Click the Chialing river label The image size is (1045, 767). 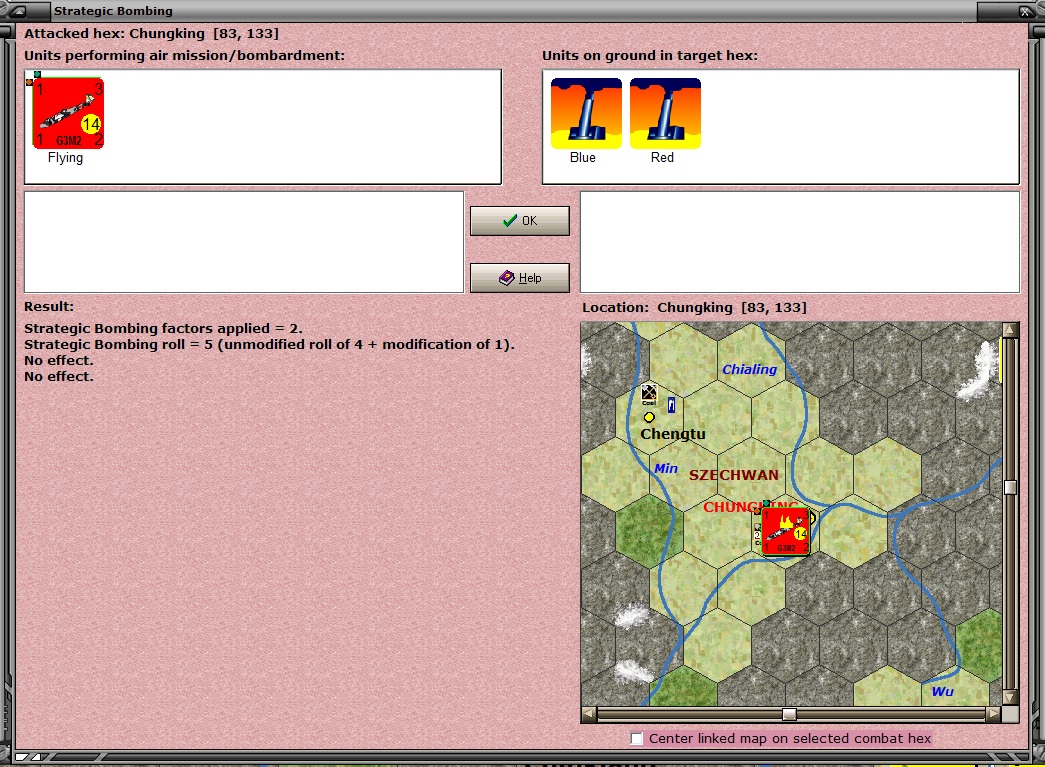(x=750, y=369)
